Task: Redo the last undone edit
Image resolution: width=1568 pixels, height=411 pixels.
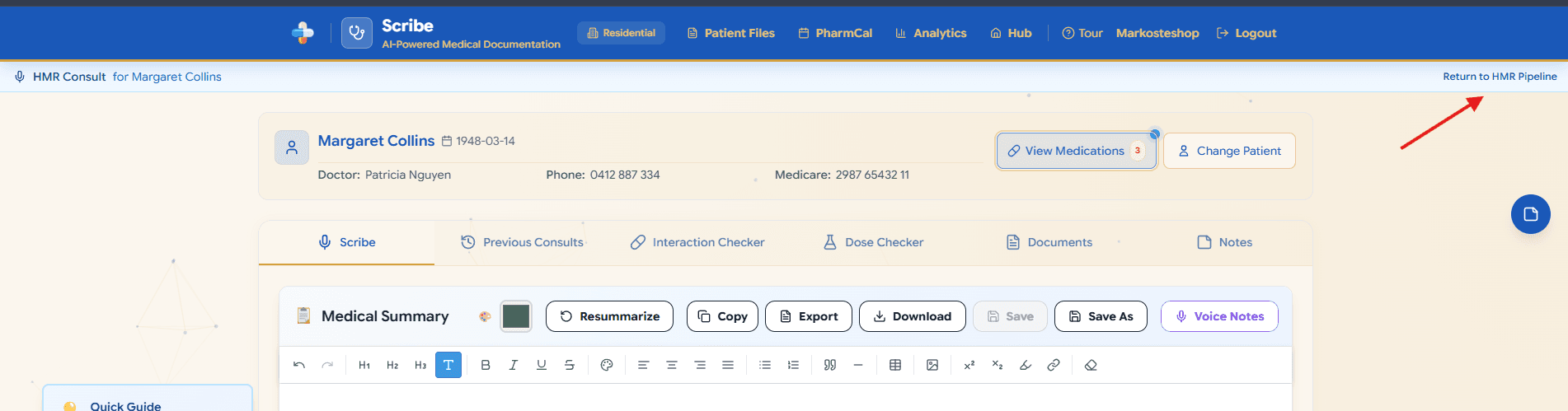Action: tap(327, 365)
